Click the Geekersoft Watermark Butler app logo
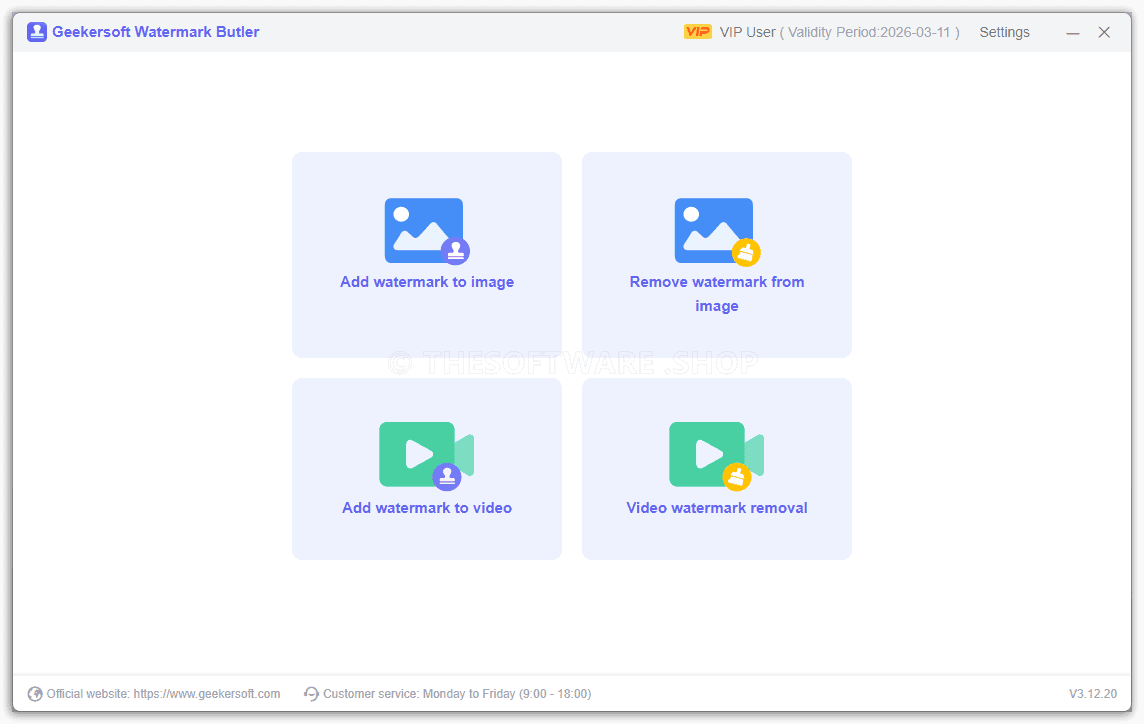1144x724 pixels. 36,32
